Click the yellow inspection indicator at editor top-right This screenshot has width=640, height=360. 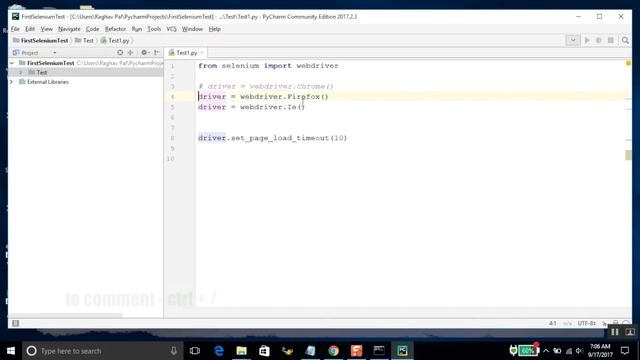pos(628,63)
